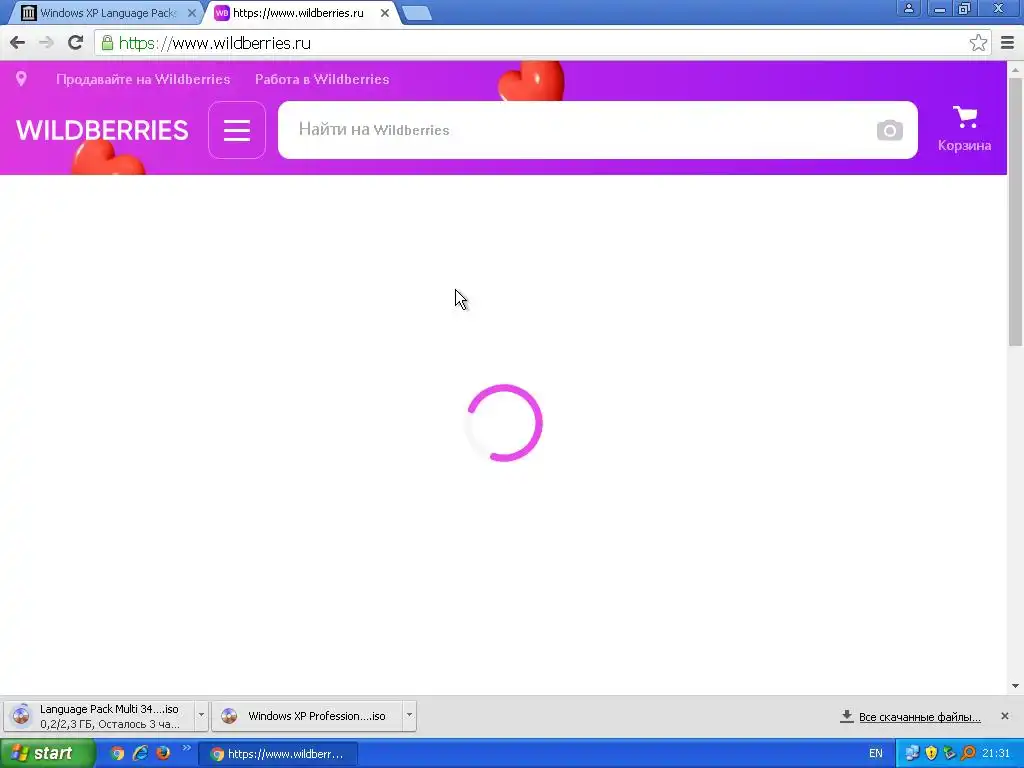Click the browser back arrow
Screen dimensions: 1024x768
18,43
